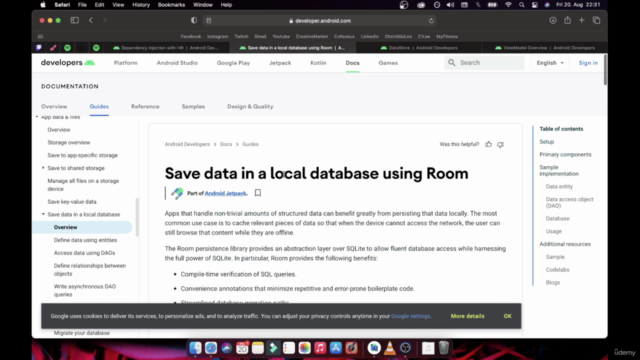Open Calendar from the dock
This screenshot has height=360, width=640.
tap(242, 348)
